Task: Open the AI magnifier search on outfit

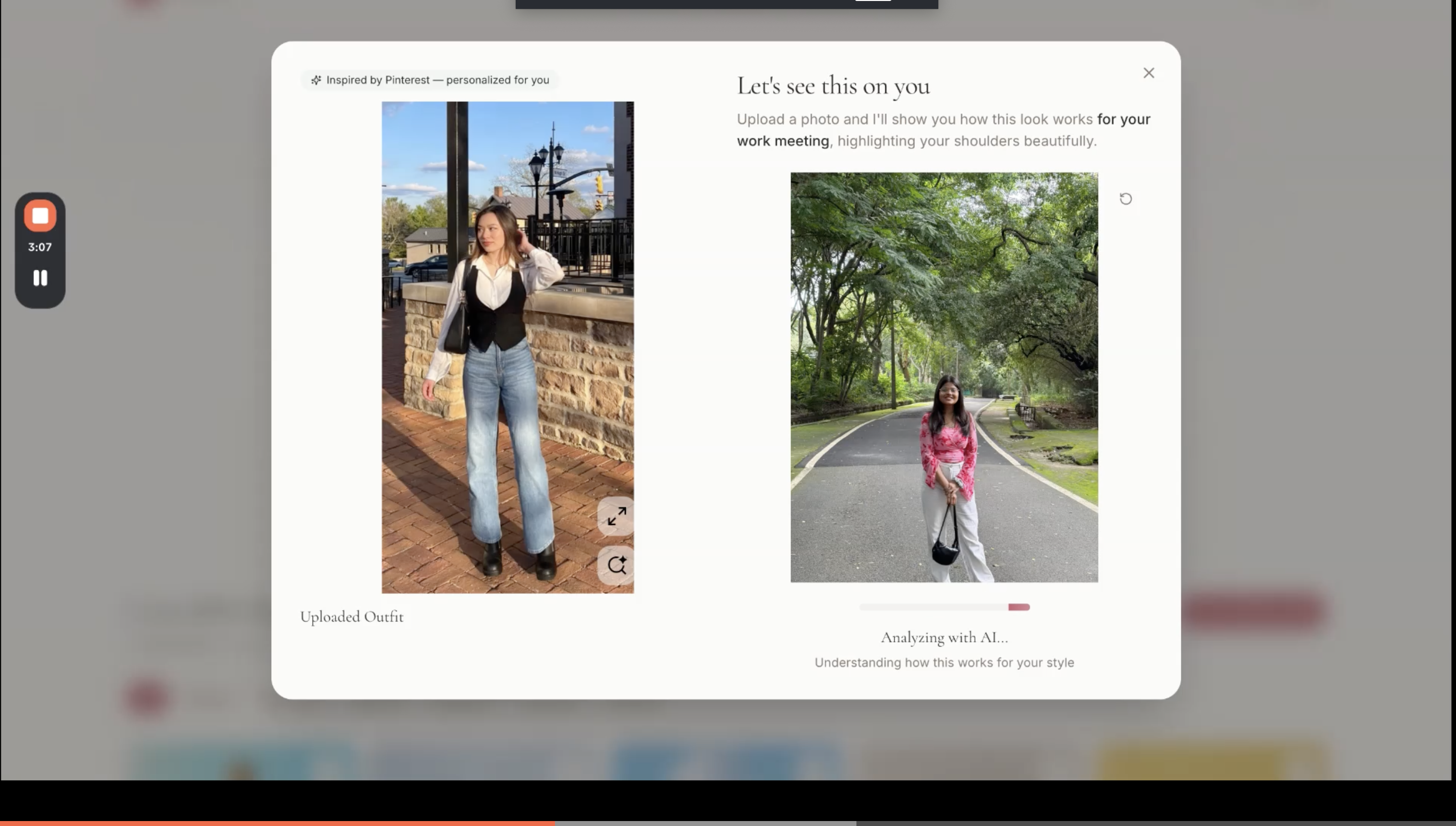Action: point(616,566)
